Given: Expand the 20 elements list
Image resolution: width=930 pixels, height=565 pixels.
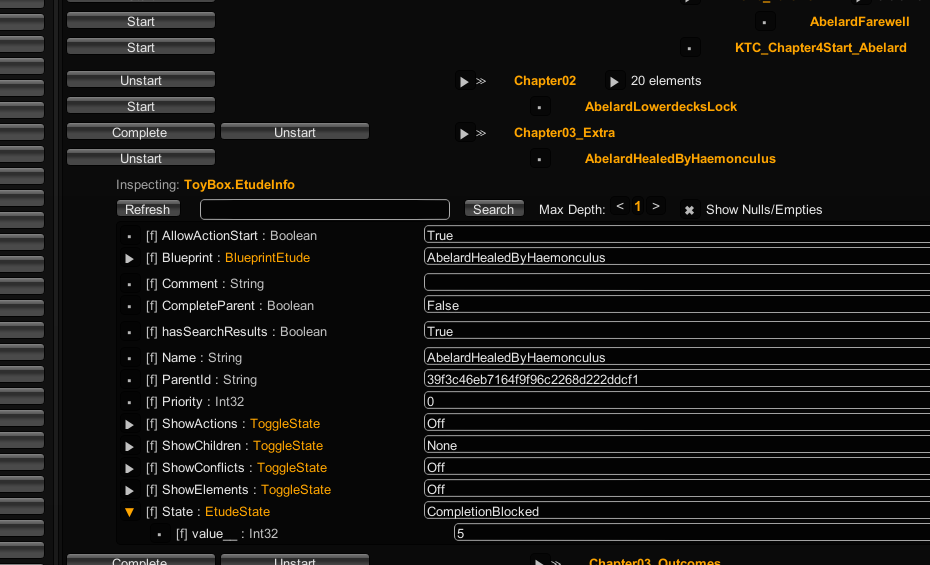Looking at the screenshot, I should tap(614, 81).
